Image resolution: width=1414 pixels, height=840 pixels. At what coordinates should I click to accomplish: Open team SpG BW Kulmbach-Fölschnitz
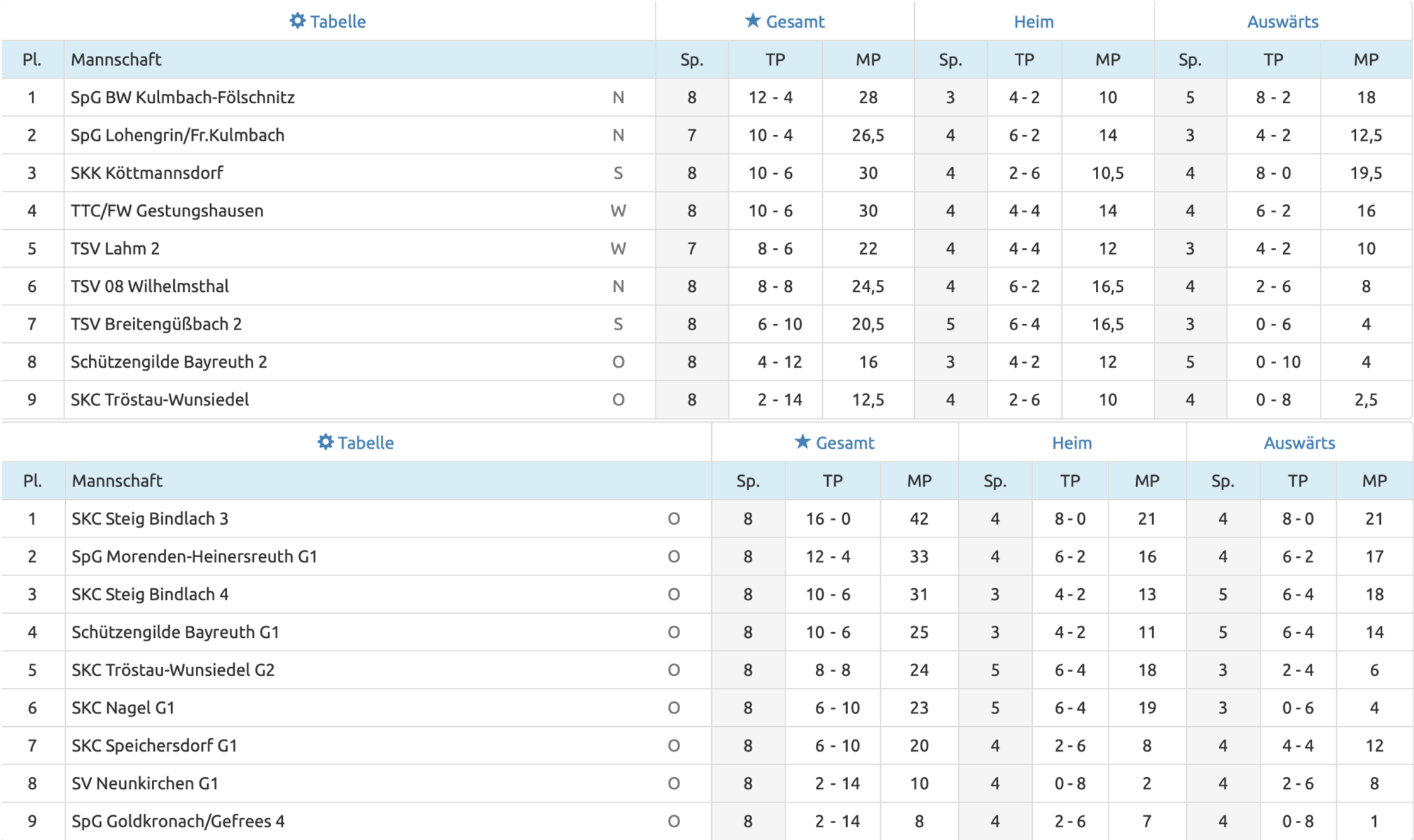182,98
